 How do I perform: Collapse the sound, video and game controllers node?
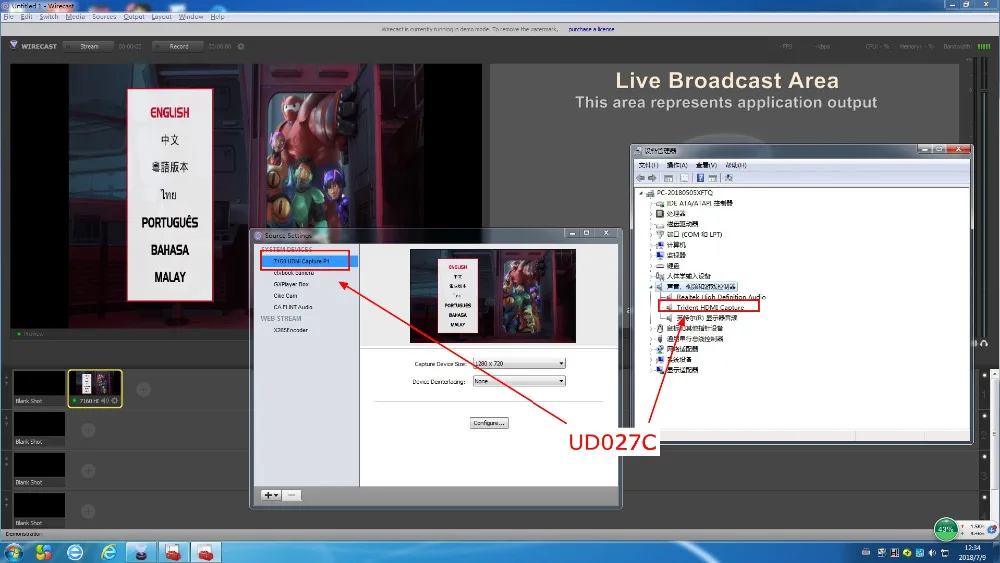click(651, 287)
